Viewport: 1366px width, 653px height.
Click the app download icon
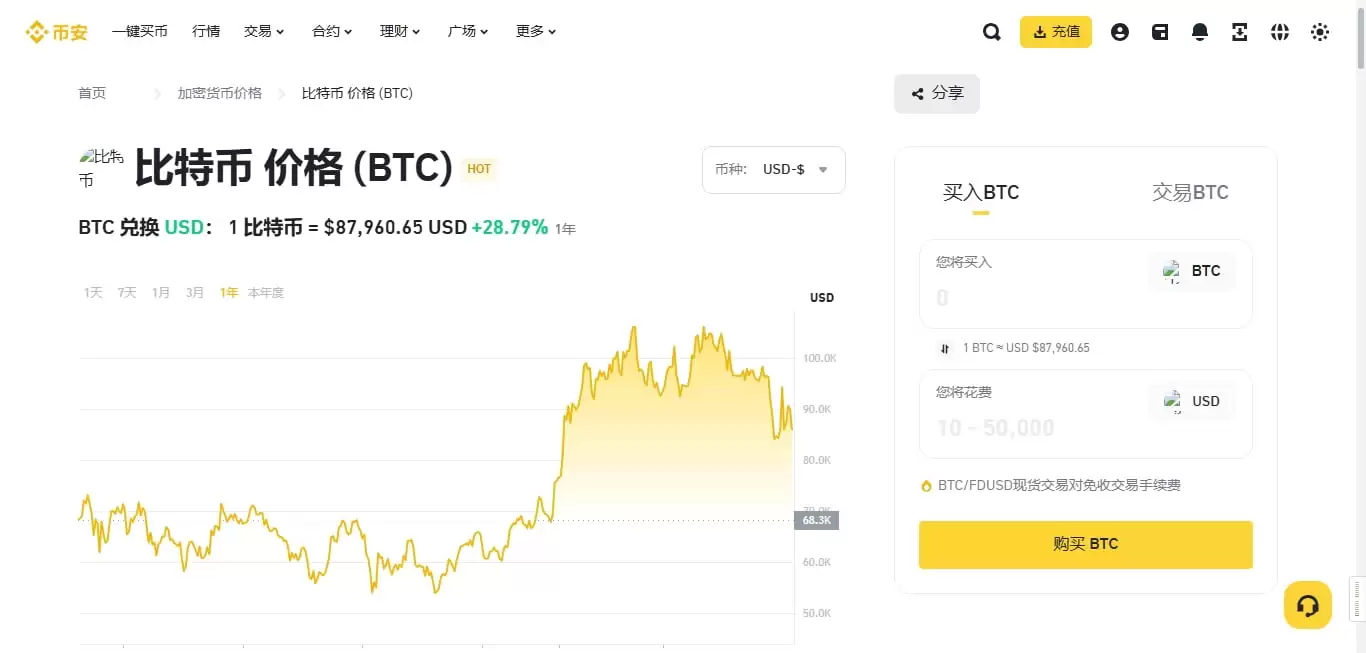[x=1240, y=32]
